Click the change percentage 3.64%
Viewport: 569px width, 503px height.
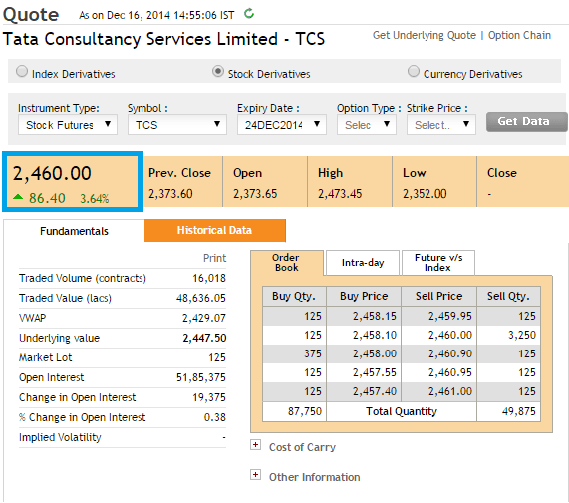94,199
